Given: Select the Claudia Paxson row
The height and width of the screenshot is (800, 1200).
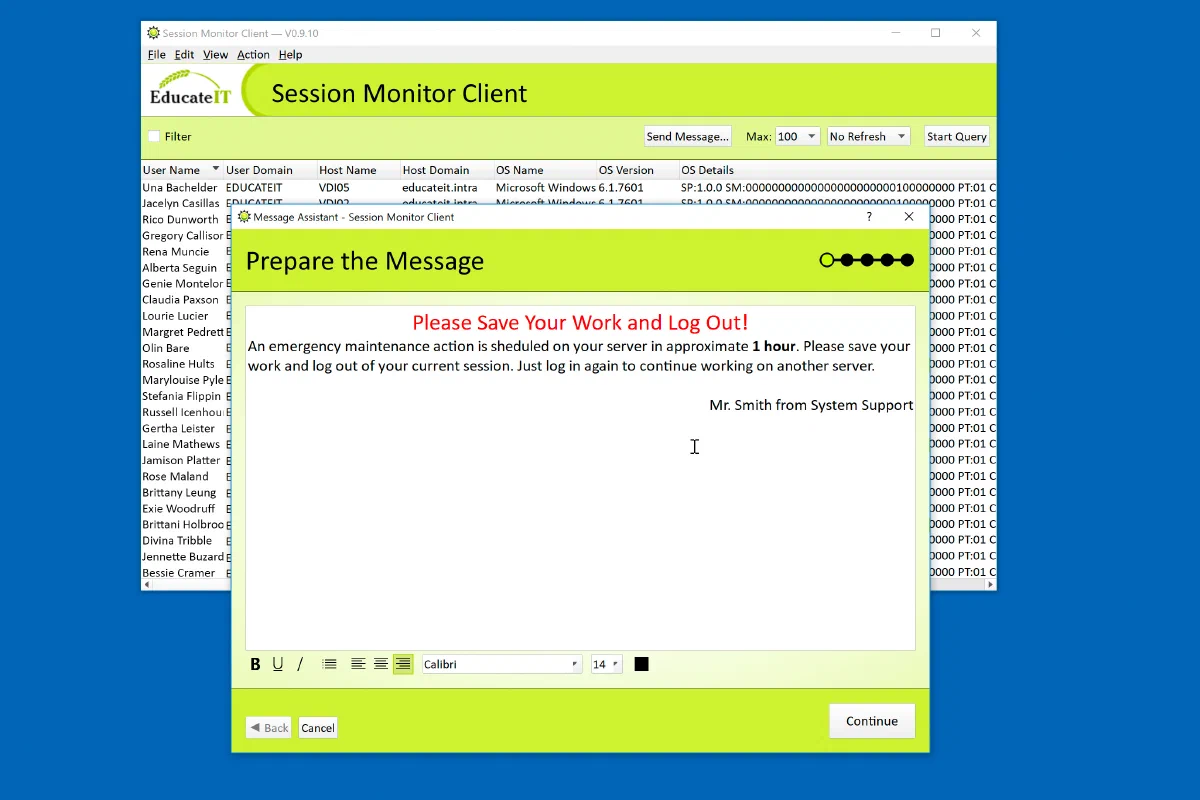Looking at the screenshot, I should (x=186, y=299).
